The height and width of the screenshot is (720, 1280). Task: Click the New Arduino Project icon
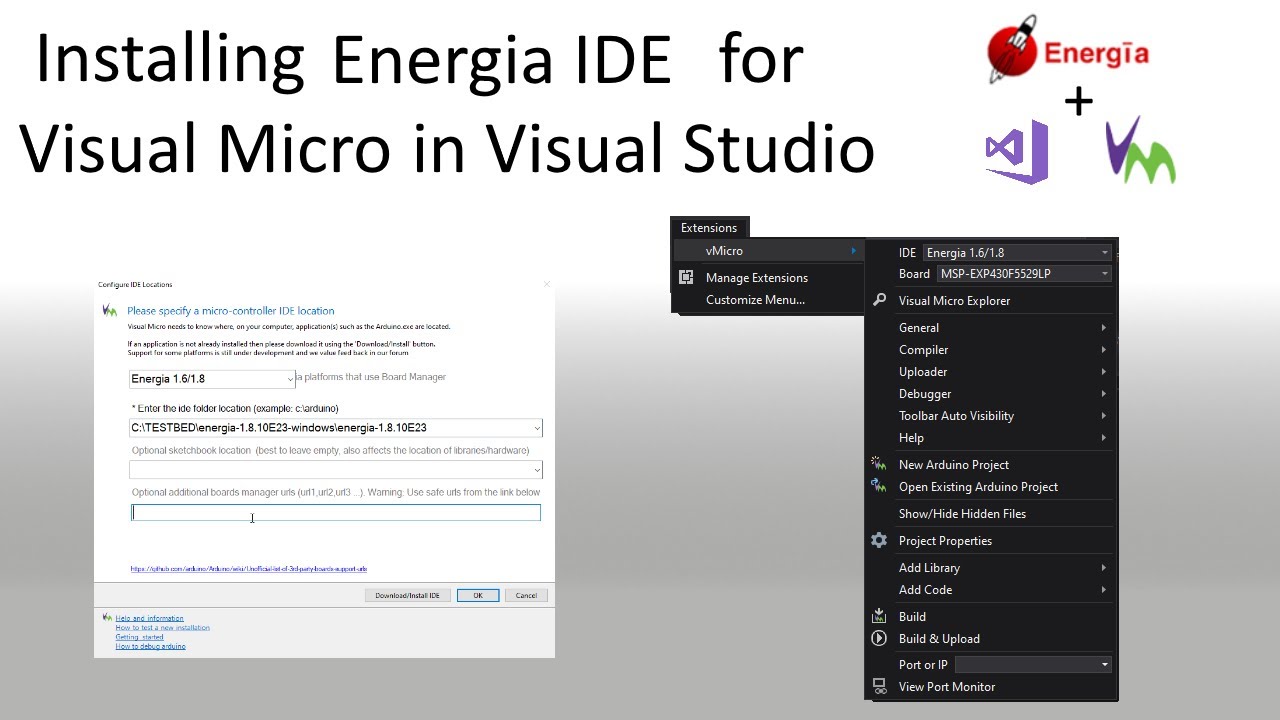coord(879,464)
